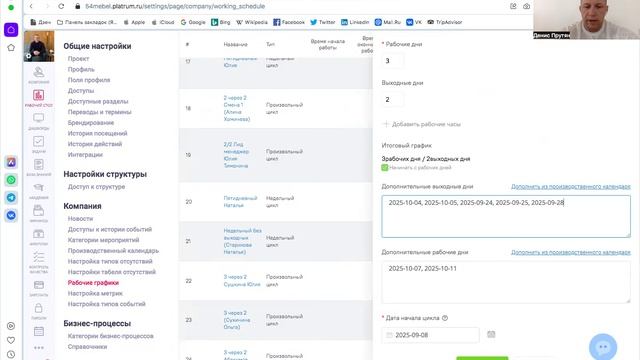The image size is (640, 360).
Task: Click the Название column header
Action: pyautogui.click(x=236, y=44)
